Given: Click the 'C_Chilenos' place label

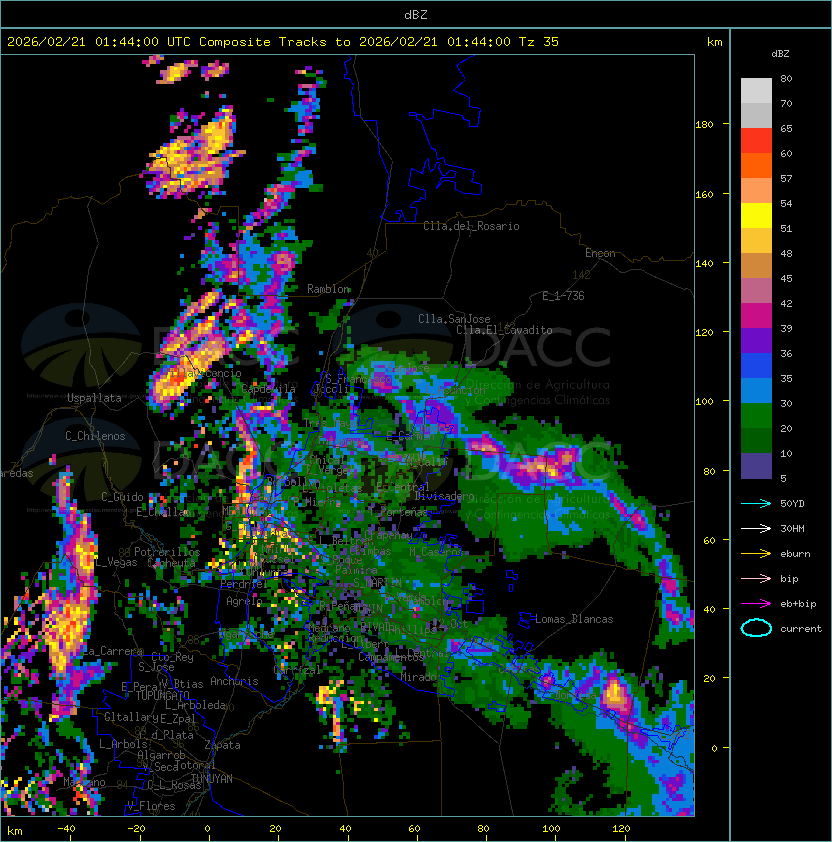Looking at the screenshot, I should [95, 436].
